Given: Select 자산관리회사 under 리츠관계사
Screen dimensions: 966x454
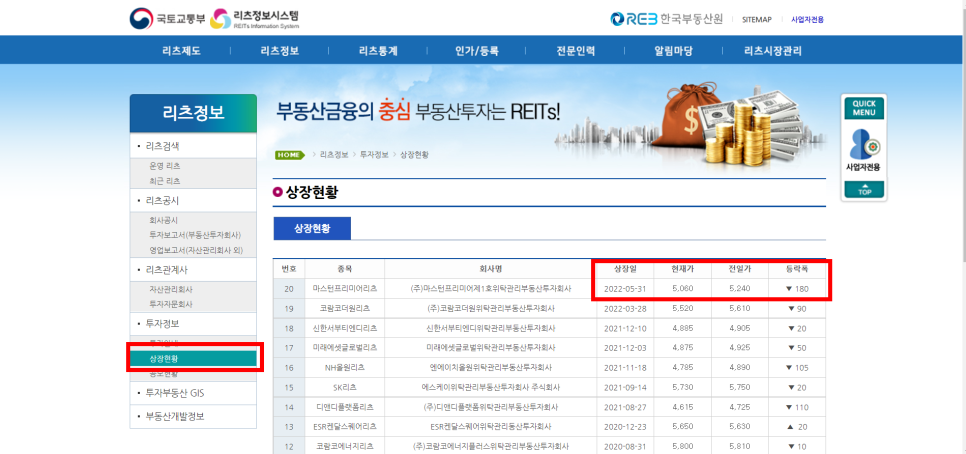Looking at the screenshot, I should click(x=170, y=289).
